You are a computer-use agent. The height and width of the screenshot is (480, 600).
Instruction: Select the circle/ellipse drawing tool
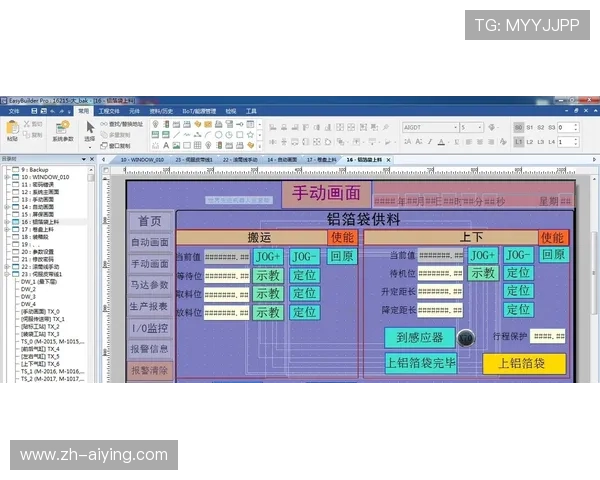point(218,135)
